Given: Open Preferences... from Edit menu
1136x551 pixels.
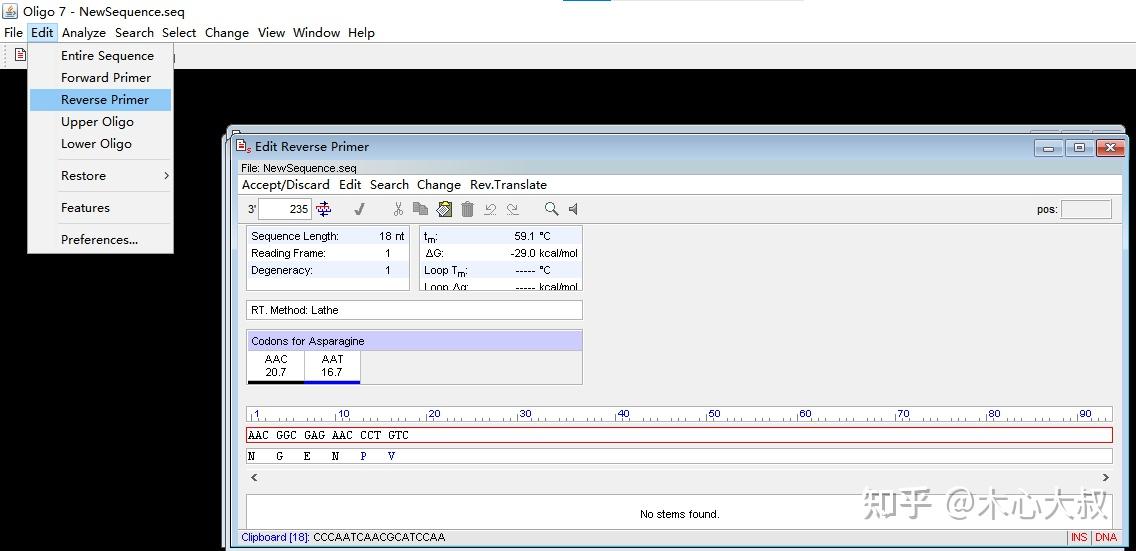Looking at the screenshot, I should (x=100, y=240).
